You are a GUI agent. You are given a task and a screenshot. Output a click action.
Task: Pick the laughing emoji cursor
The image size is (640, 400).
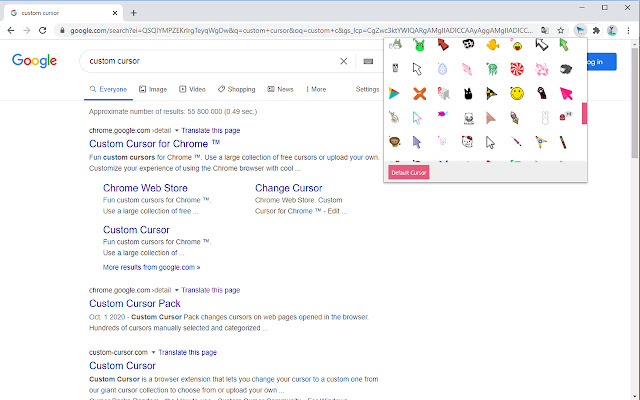pos(517,45)
